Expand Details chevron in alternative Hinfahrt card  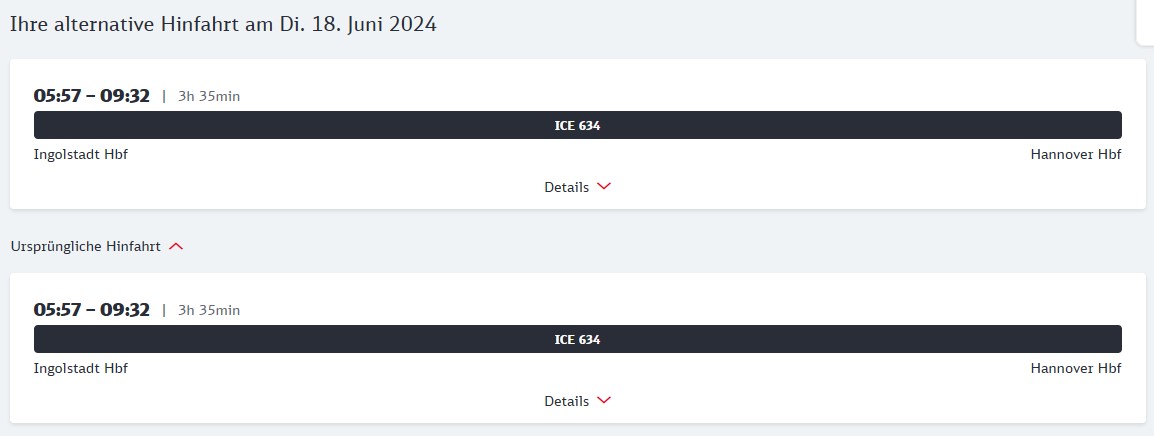[x=603, y=187]
